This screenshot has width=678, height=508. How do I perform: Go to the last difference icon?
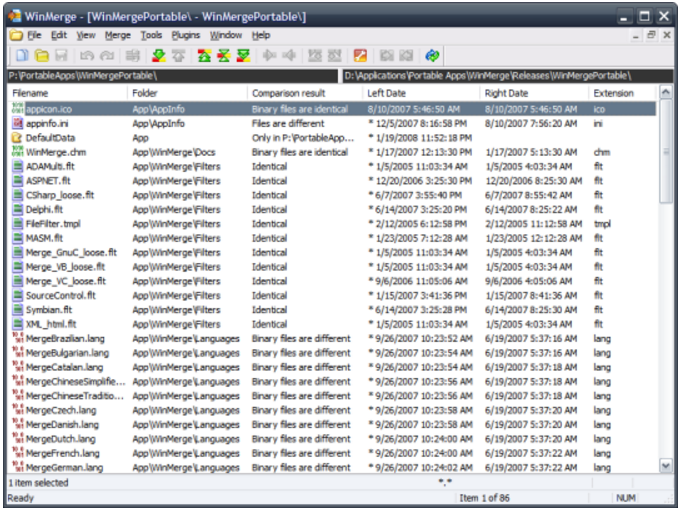(x=243, y=55)
